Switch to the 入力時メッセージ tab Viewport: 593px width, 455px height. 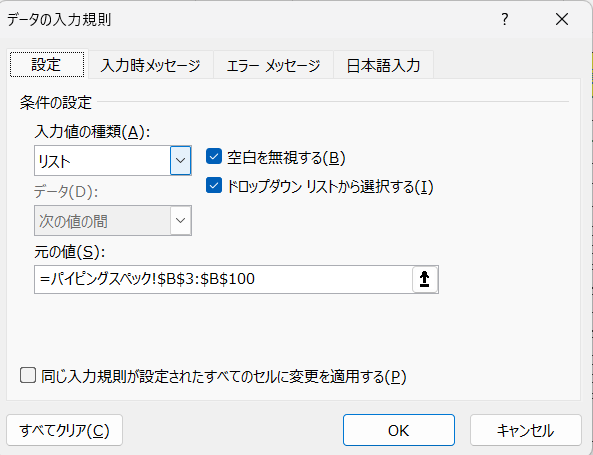tap(151, 65)
